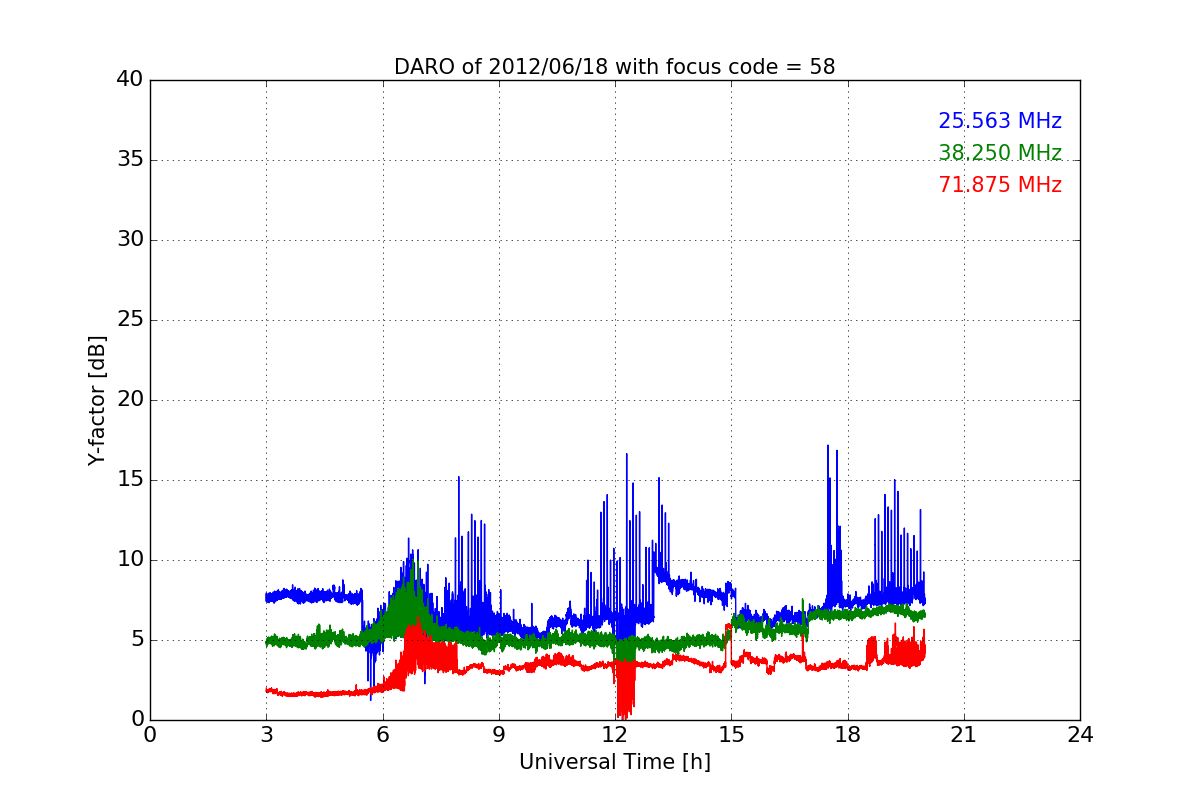Click y-axis tick label '15'
1200x800 pixels.
tap(130, 480)
